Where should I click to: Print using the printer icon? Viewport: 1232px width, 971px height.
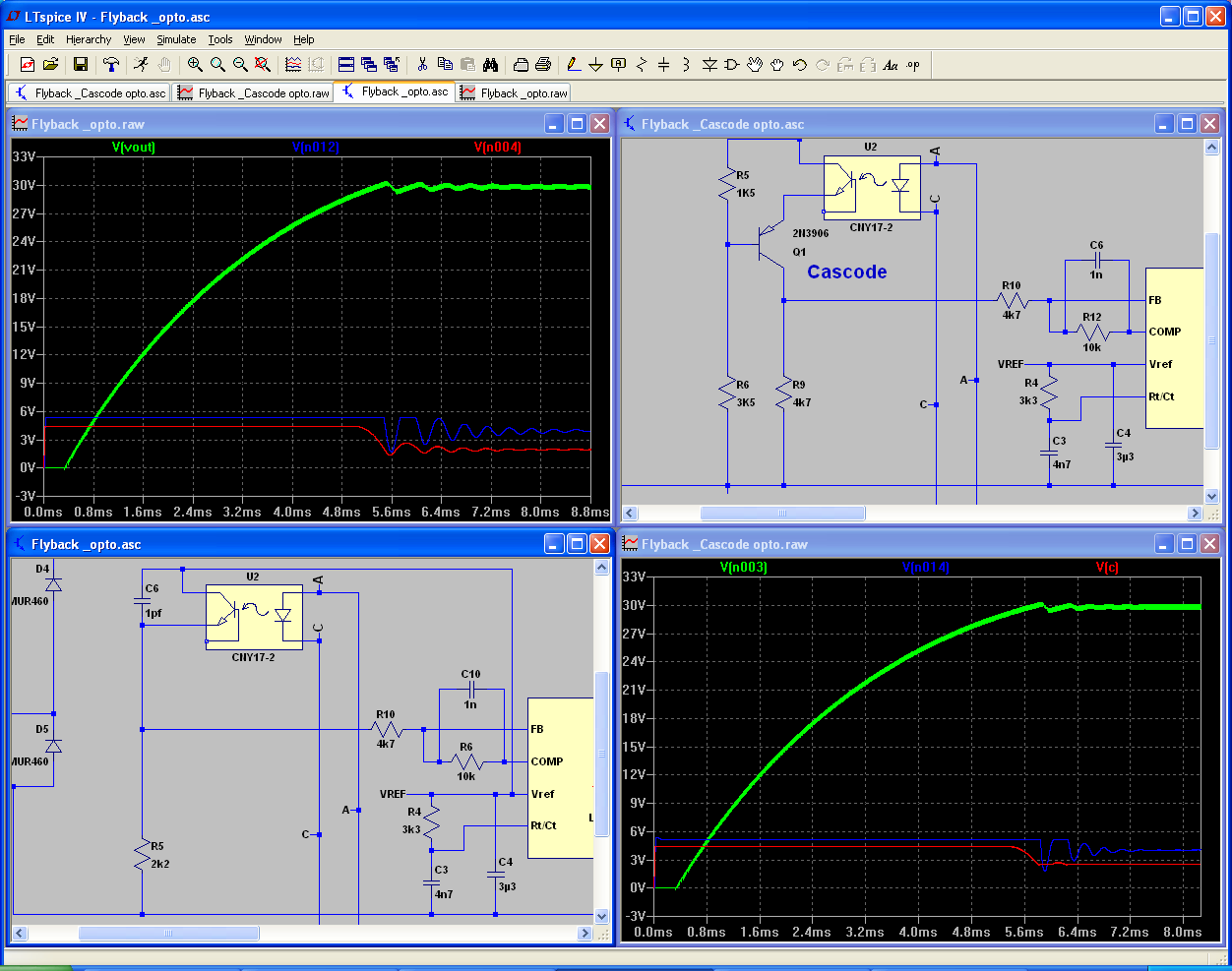pyautogui.click(x=543, y=65)
